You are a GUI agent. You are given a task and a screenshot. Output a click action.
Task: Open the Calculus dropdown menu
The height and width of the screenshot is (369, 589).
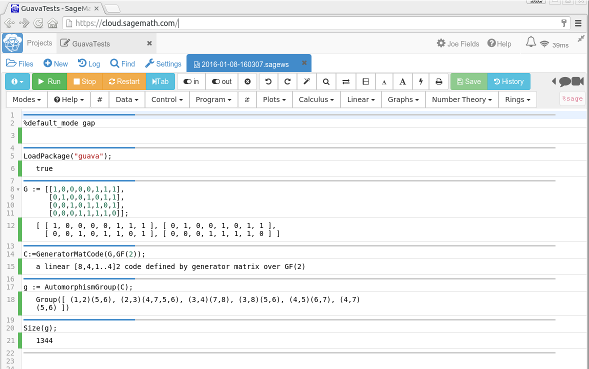316,100
